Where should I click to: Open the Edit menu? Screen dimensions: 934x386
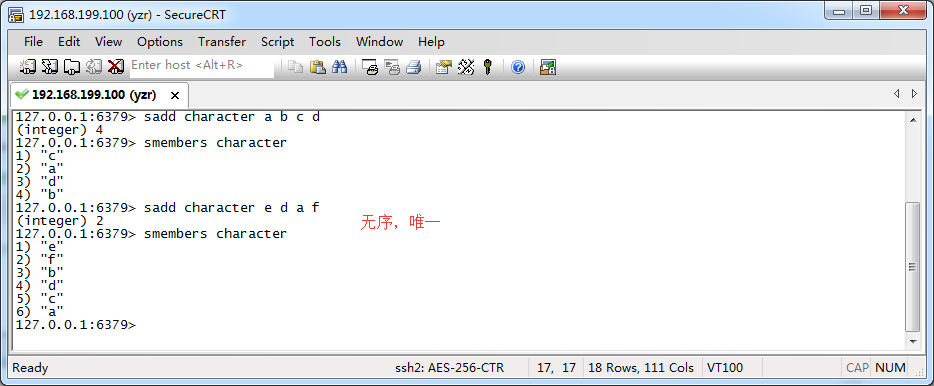coord(69,42)
